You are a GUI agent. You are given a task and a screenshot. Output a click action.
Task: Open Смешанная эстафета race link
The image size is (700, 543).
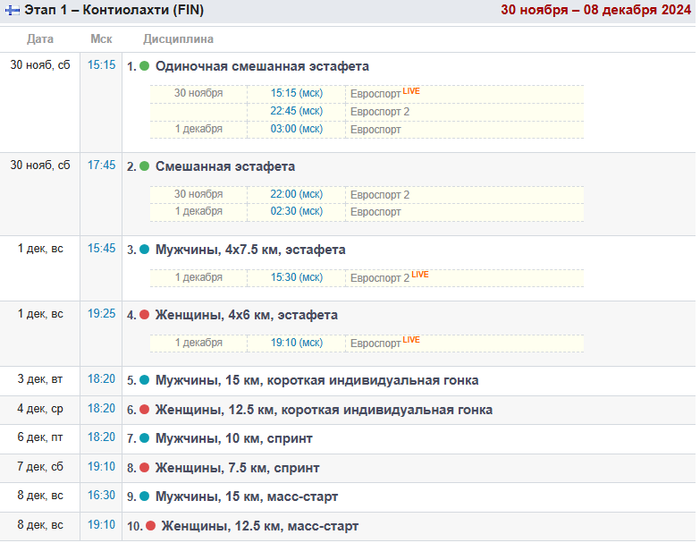[x=225, y=166]
